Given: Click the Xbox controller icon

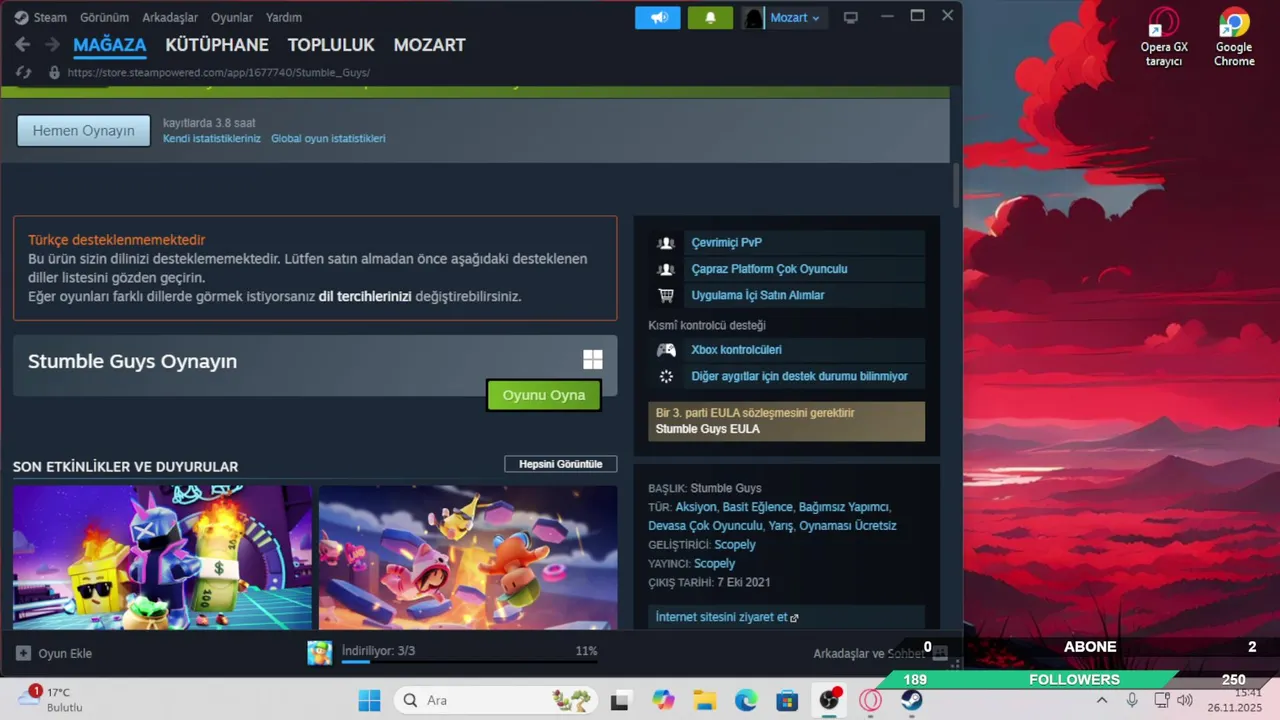Looking at the screenshot, I should [x=665, y=350].
